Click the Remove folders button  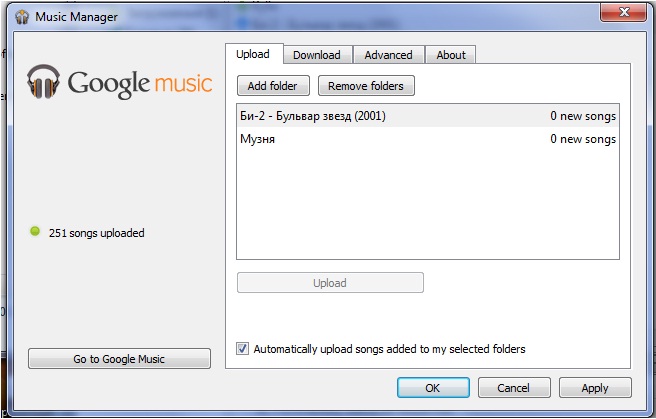click(x=366, y=86)
